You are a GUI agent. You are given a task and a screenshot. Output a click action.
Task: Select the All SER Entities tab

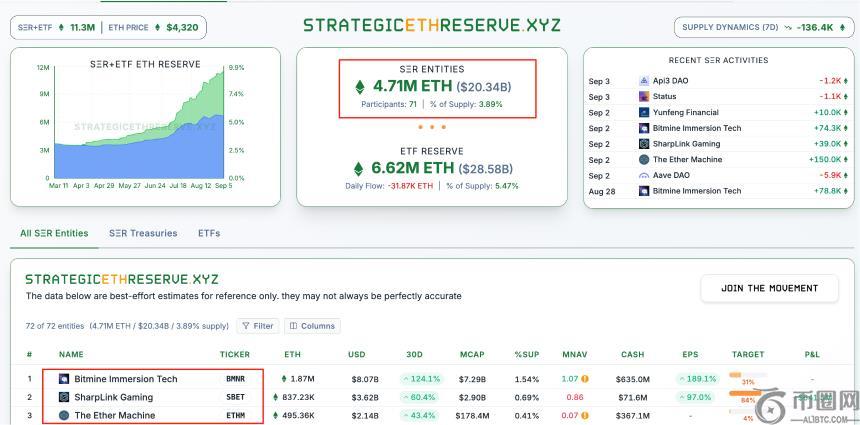54,233
